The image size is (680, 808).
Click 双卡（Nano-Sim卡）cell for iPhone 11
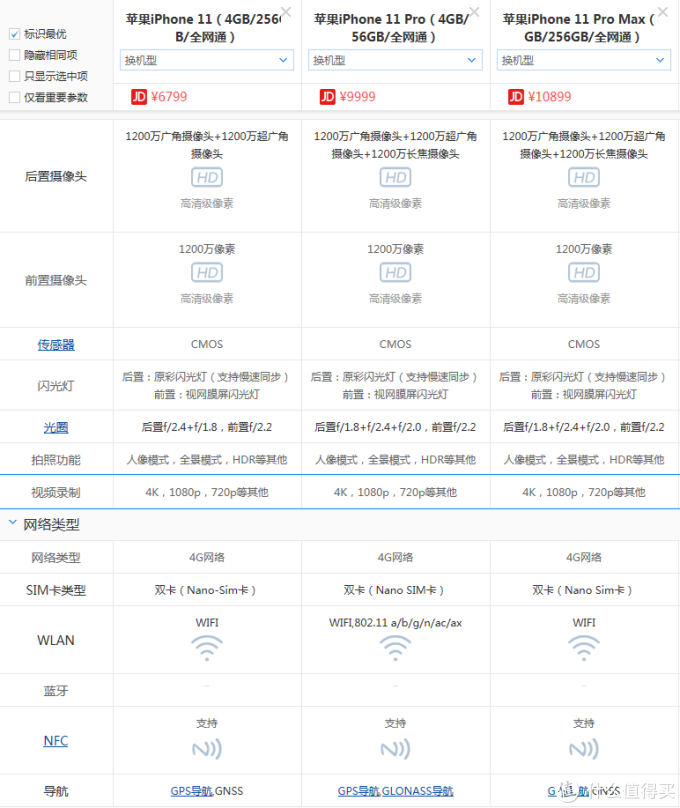pyautogui.click(x=206, y=590)
